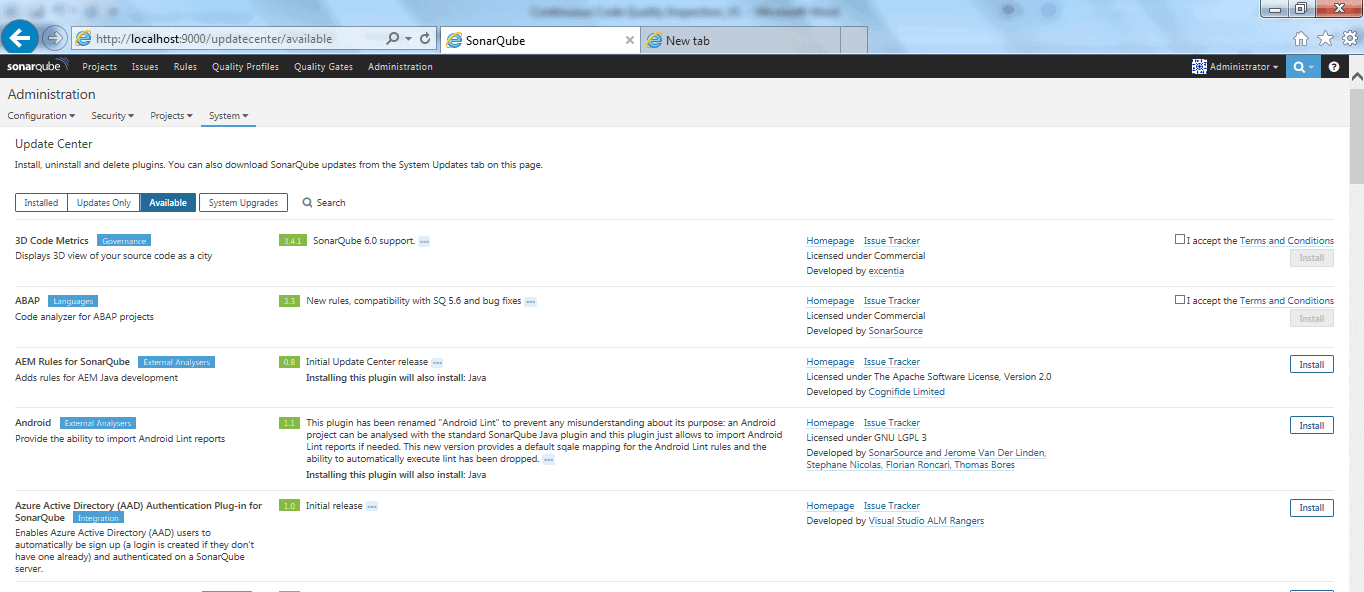Install the AEM Rules for SonarQube plugin
1364x592 pixels.
(1311, 365)
